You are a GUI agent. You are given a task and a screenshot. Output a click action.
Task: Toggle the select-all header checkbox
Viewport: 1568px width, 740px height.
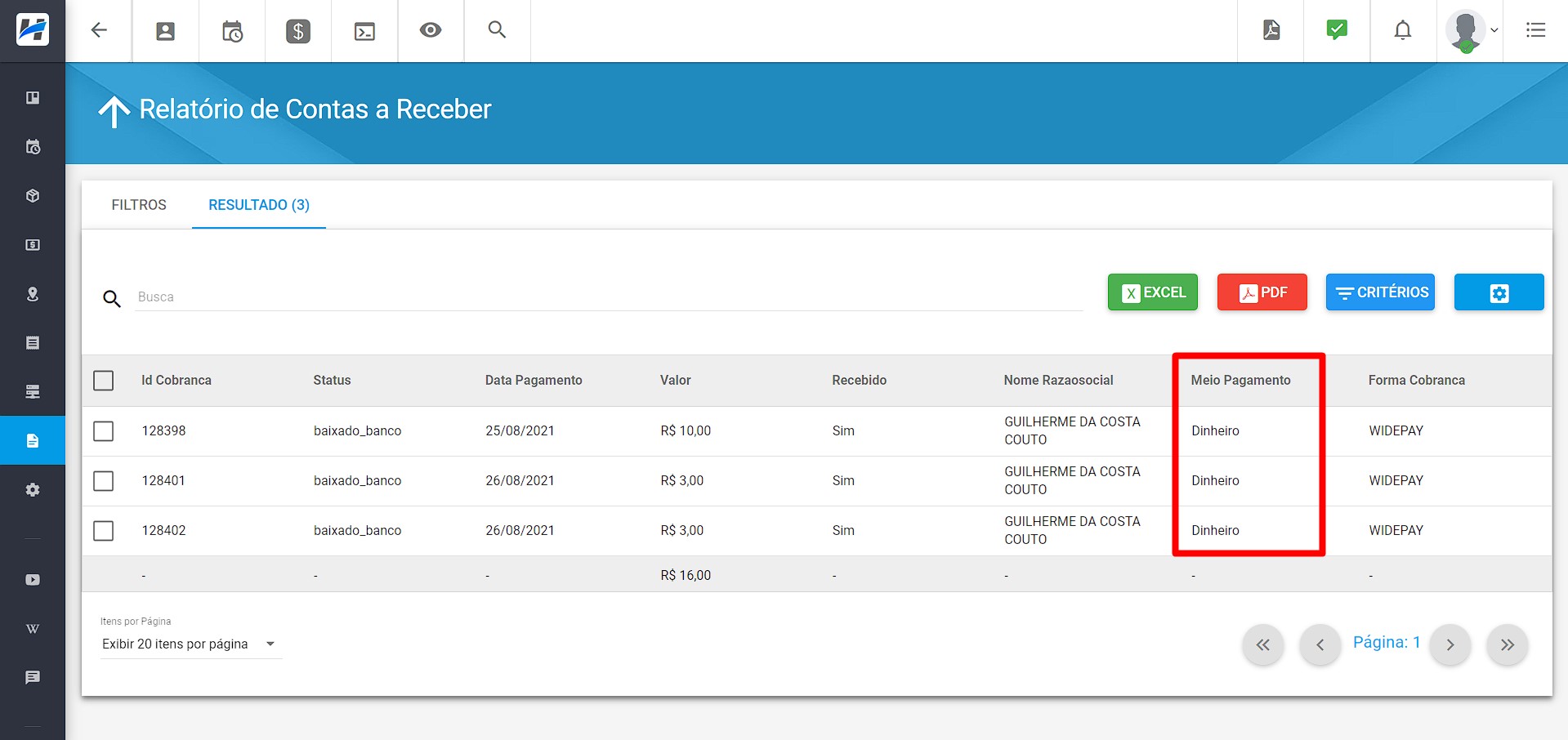pos(104,381)
